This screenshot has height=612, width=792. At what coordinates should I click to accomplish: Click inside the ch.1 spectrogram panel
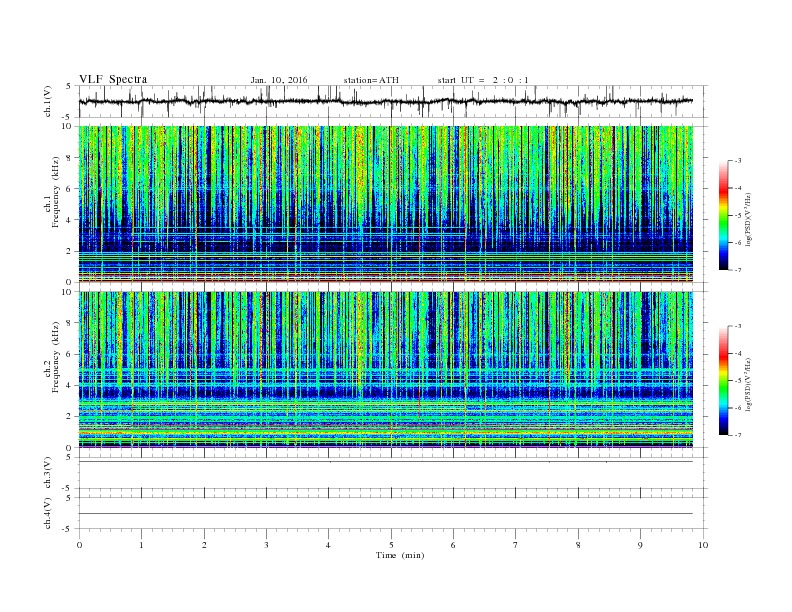386,204
